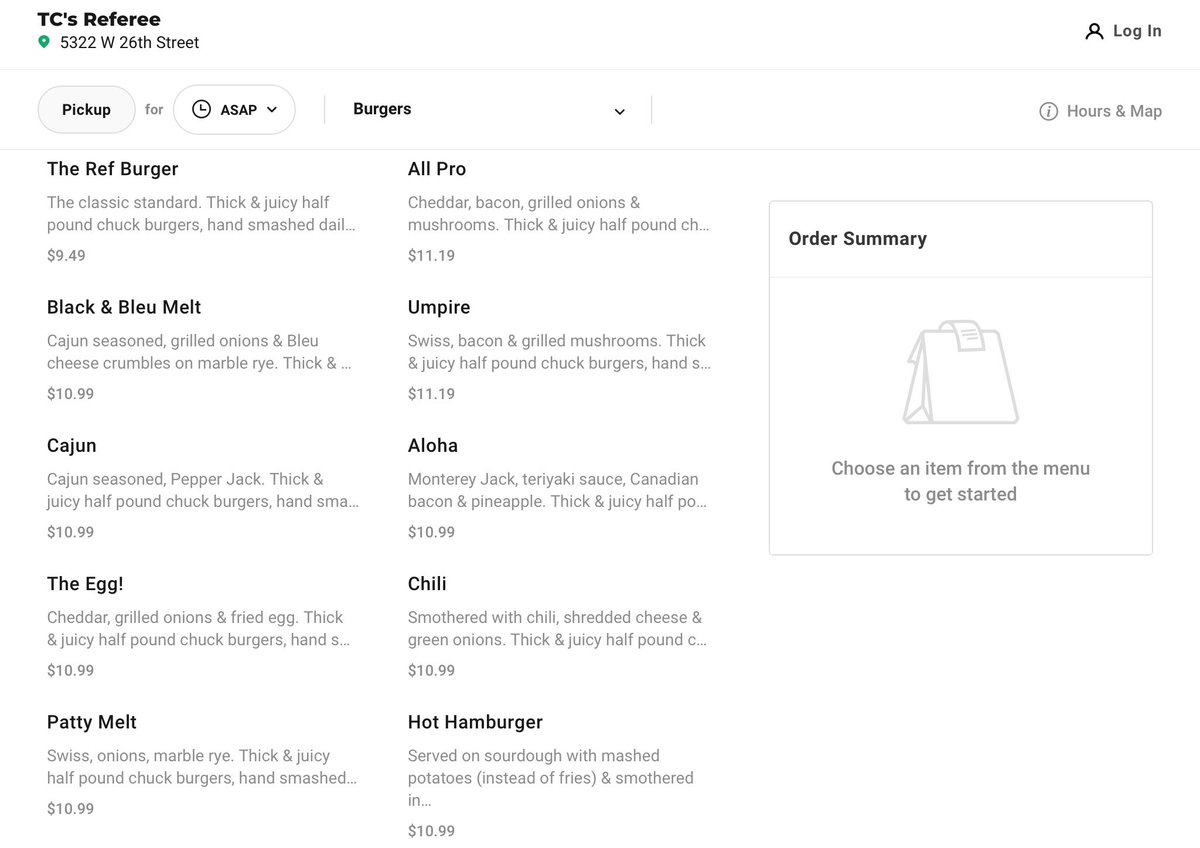Click the green location pin icon

(x=43, y=42)
